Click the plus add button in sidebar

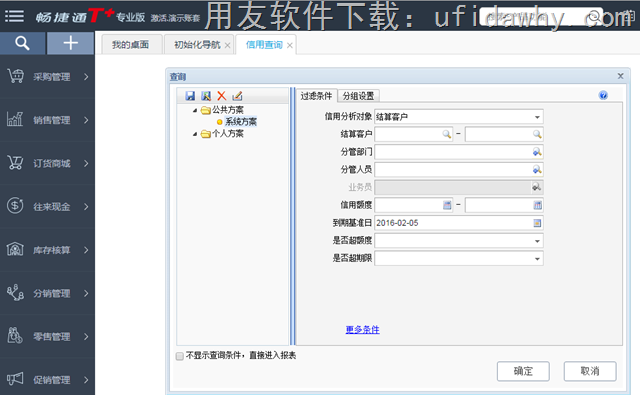71,43
